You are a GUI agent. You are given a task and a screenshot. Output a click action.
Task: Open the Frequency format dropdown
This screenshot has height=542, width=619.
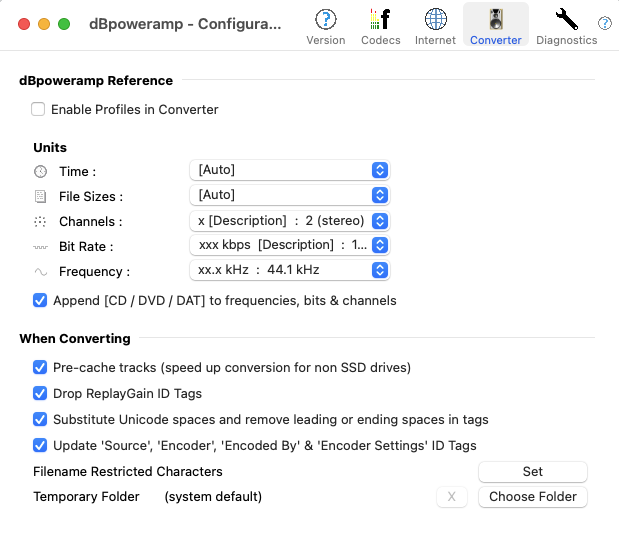point(289,270)
